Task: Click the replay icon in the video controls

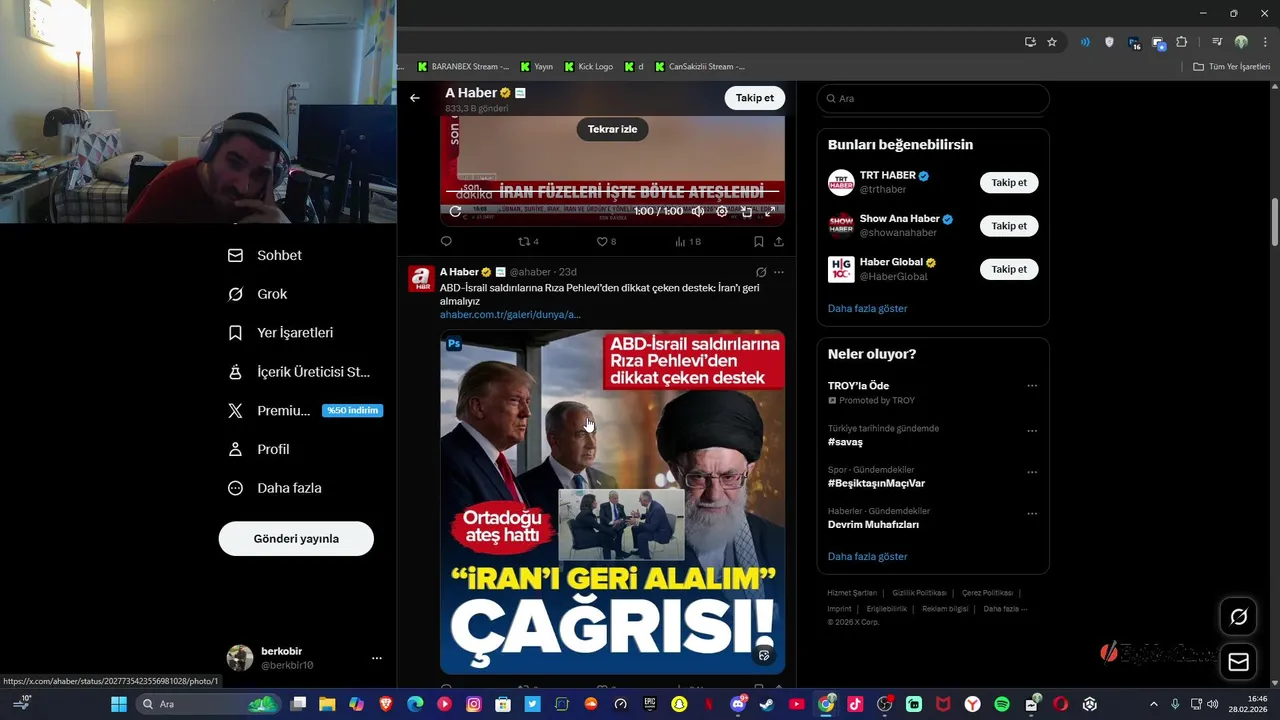Action: click(455, 211)
